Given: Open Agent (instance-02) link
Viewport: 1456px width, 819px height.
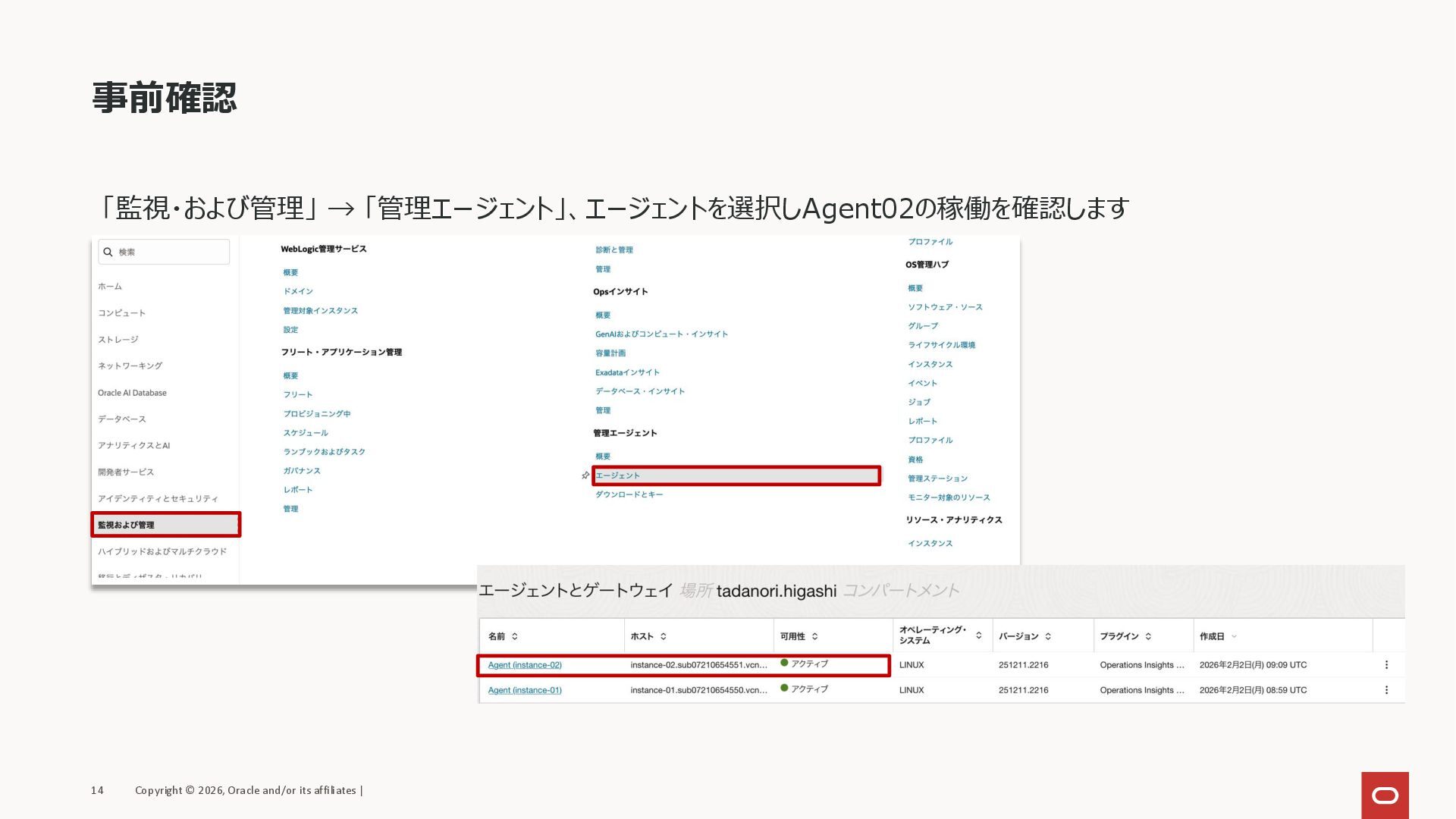Looking at the screenshot, I should point(525,665).
